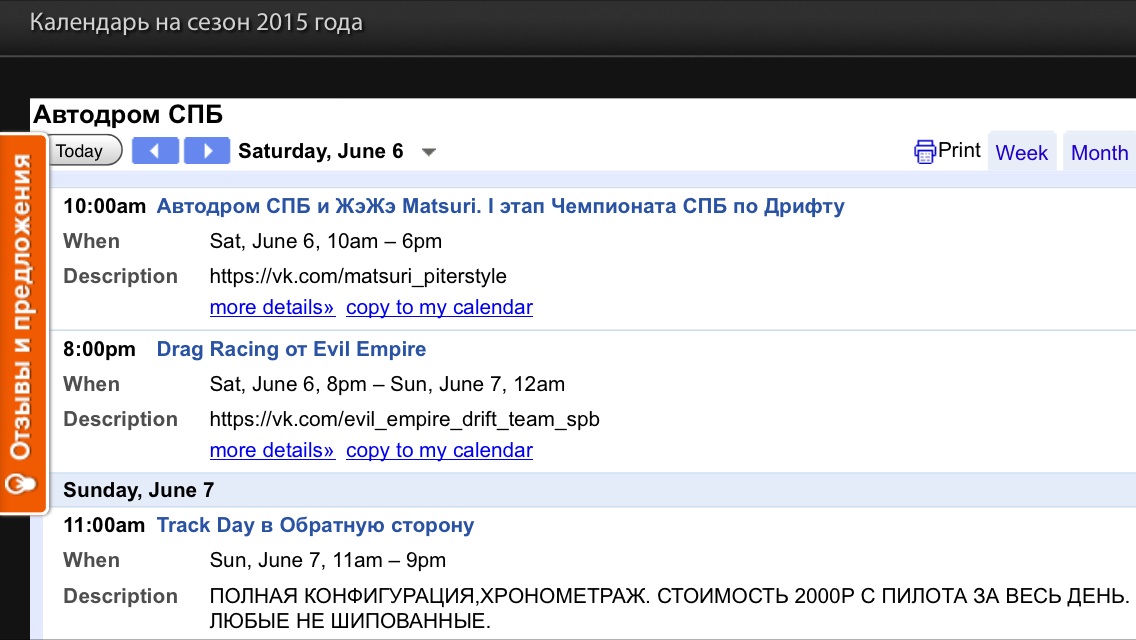Collapse the Автодром СПБ и ЖэЖэ Matsuri event title
The image size is (1136, 640).
click(x=500, y=207)
